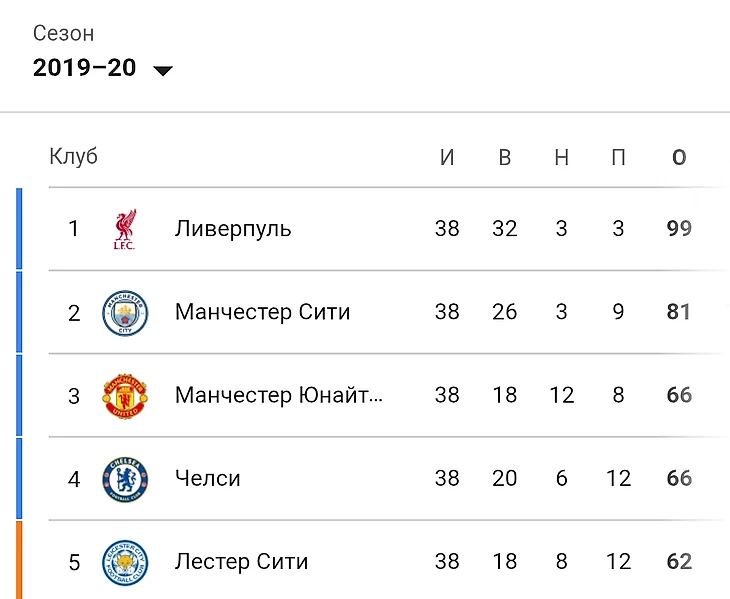Screen dimensions: 730x599
Task: Open the season dropdown arrow
Action: coord(163,70)
